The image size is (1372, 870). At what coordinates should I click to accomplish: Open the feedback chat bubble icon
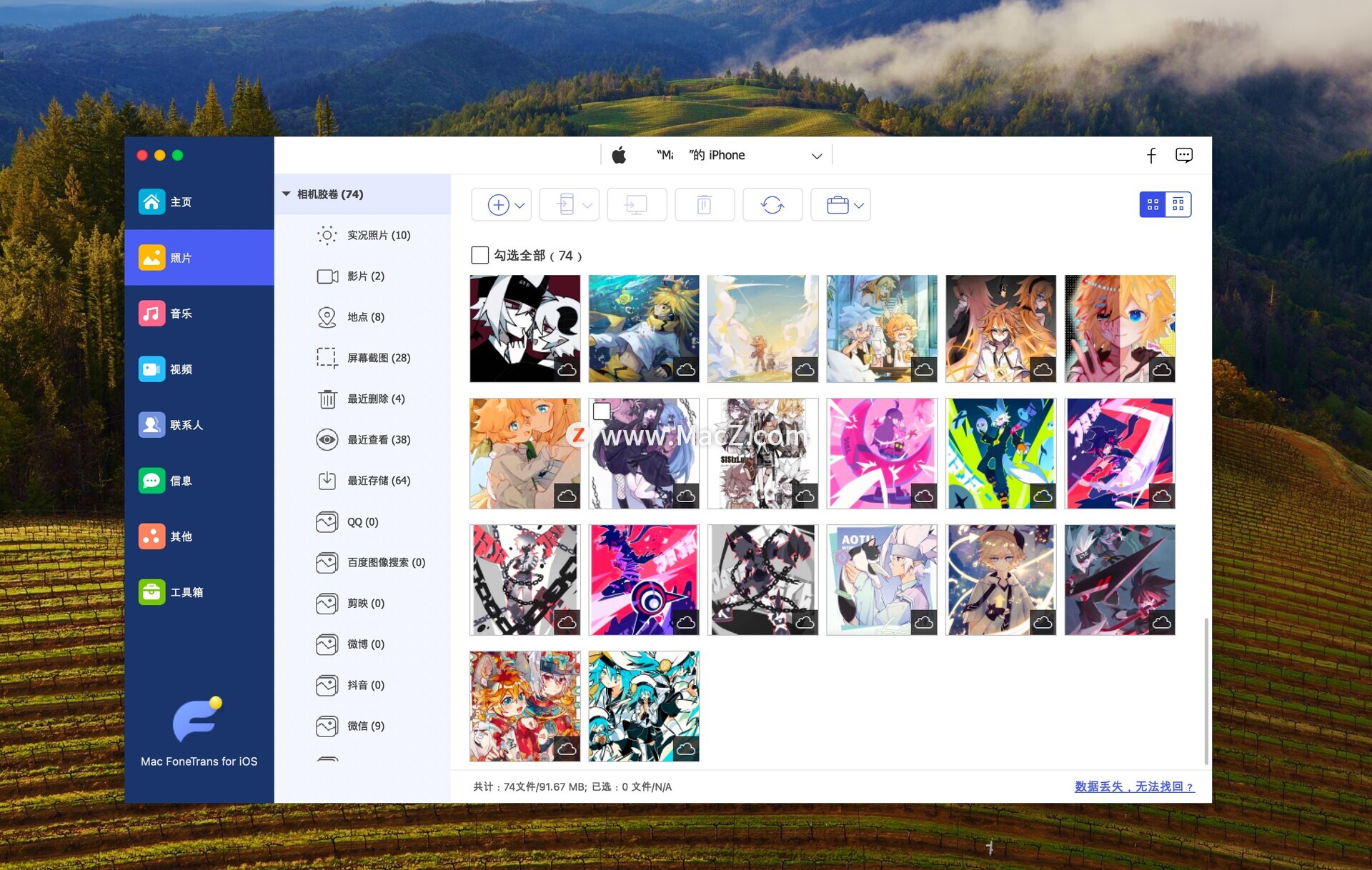point(1183,155)
